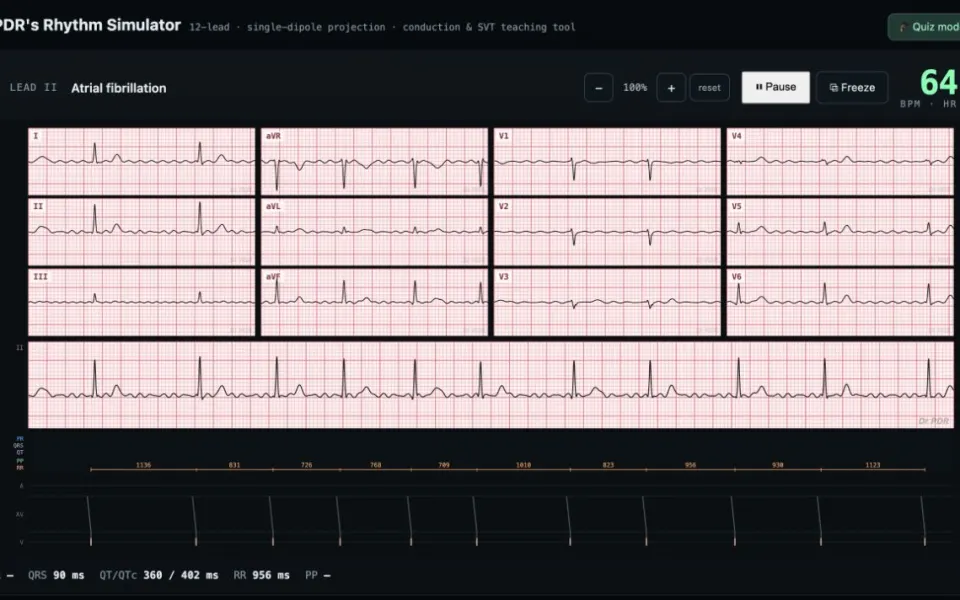The height and width of the screenshot is (600, 960).
Task: Open Quiz mode
Action: coord(924,27)
